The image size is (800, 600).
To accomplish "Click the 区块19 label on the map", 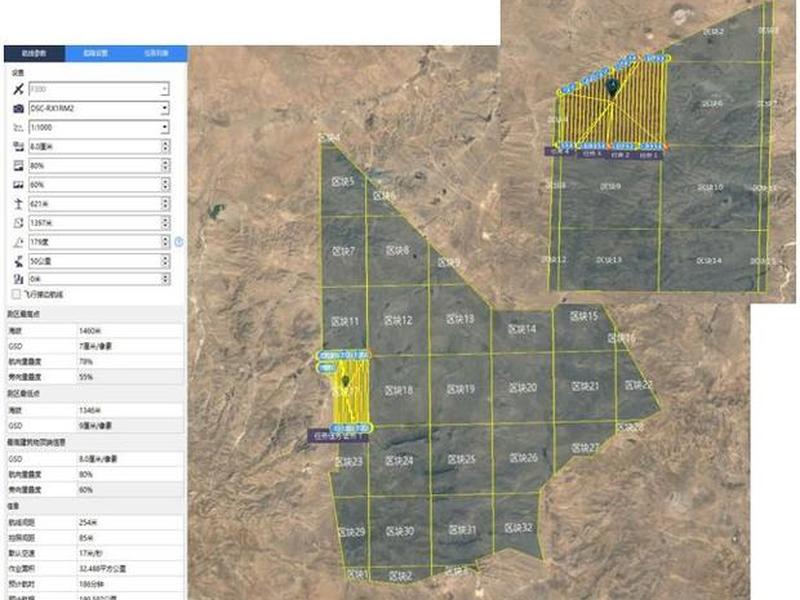I will click(460, 389).
